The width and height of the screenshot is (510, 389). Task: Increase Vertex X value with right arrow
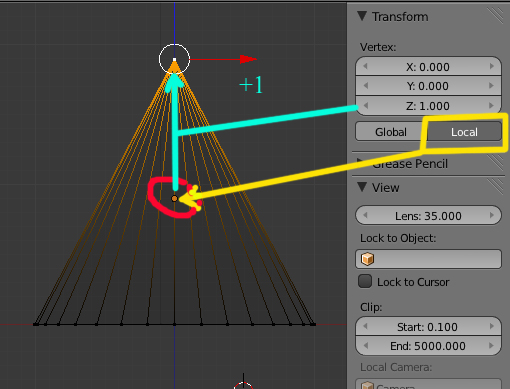(x=492, y=66)
